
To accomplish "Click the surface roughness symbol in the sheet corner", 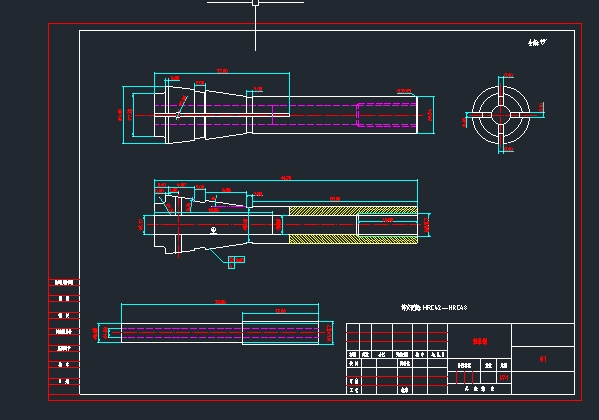I will [537, 42].
